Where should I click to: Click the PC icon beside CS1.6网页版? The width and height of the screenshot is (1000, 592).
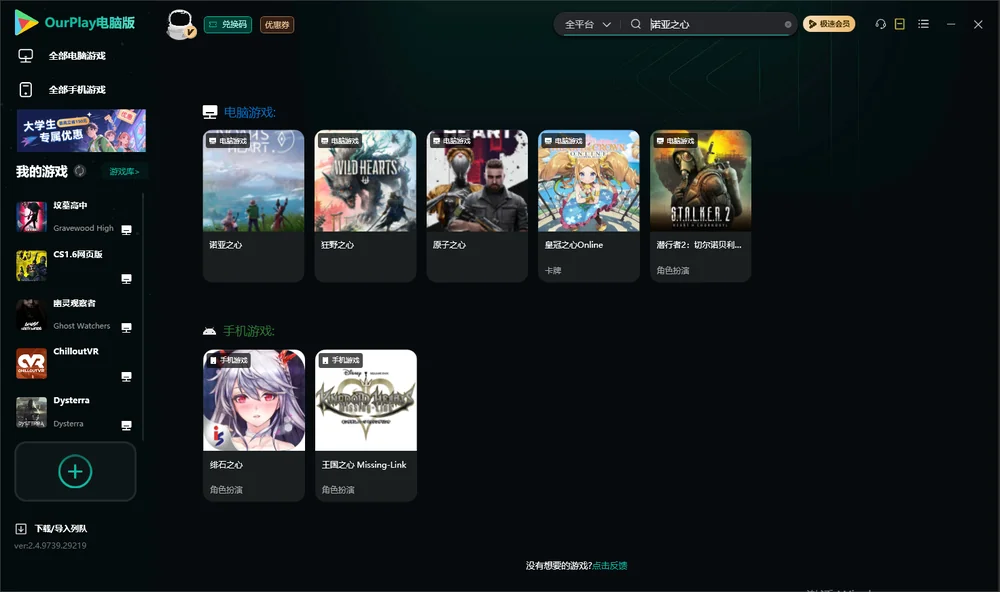(126, 279)
